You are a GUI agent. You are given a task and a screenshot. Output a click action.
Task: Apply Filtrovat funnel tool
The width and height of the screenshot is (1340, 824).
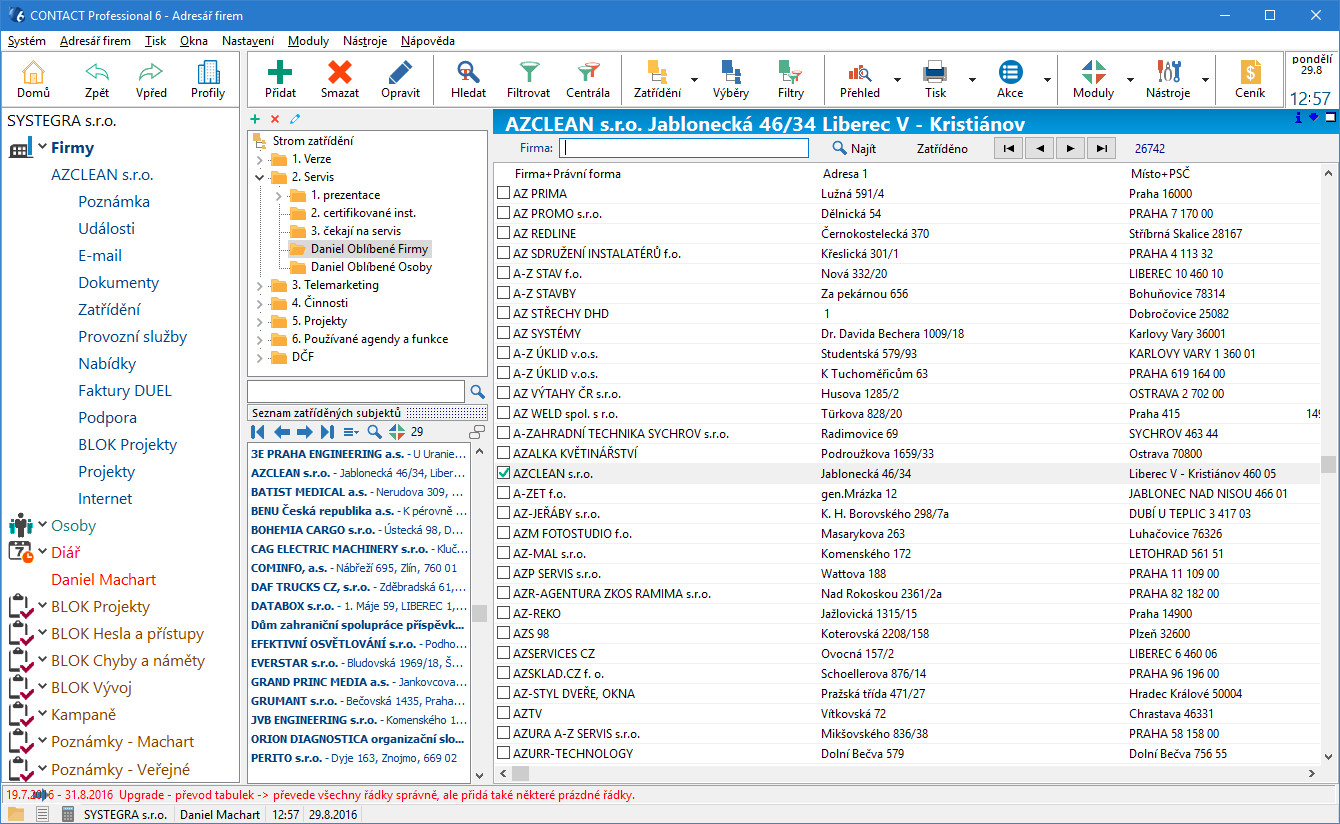(x=528, y=79)
